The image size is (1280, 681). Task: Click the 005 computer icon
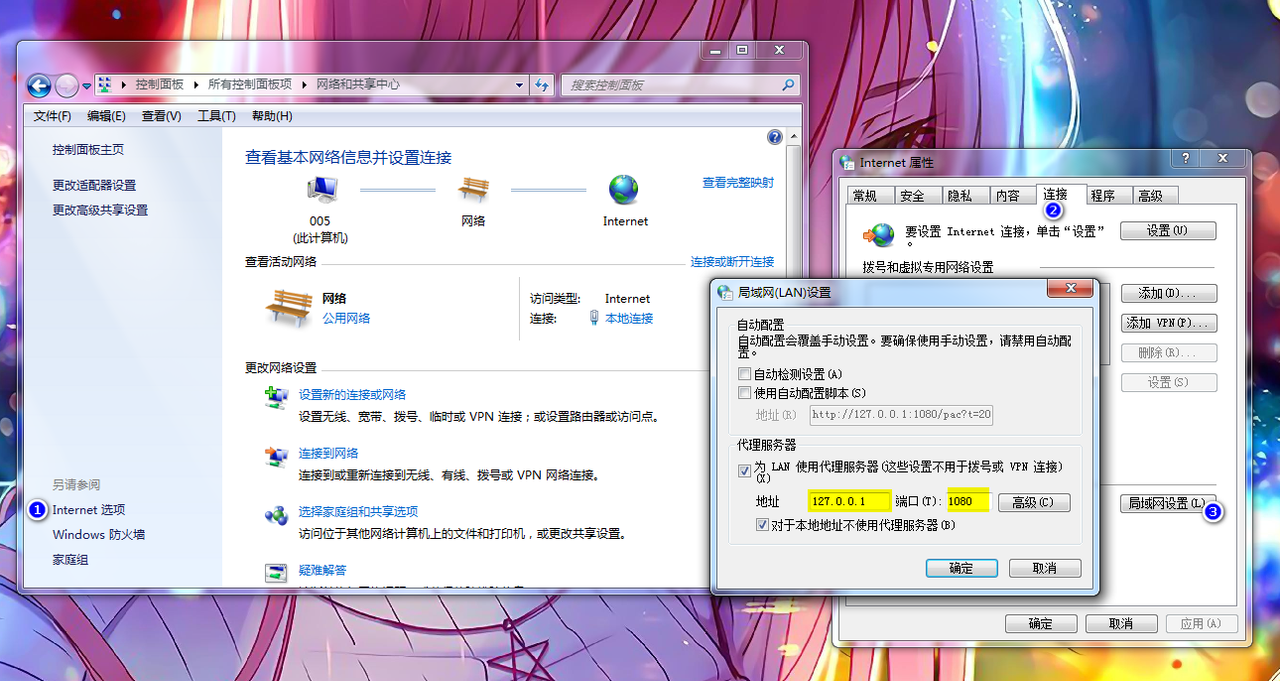click(x=321, y=189)
